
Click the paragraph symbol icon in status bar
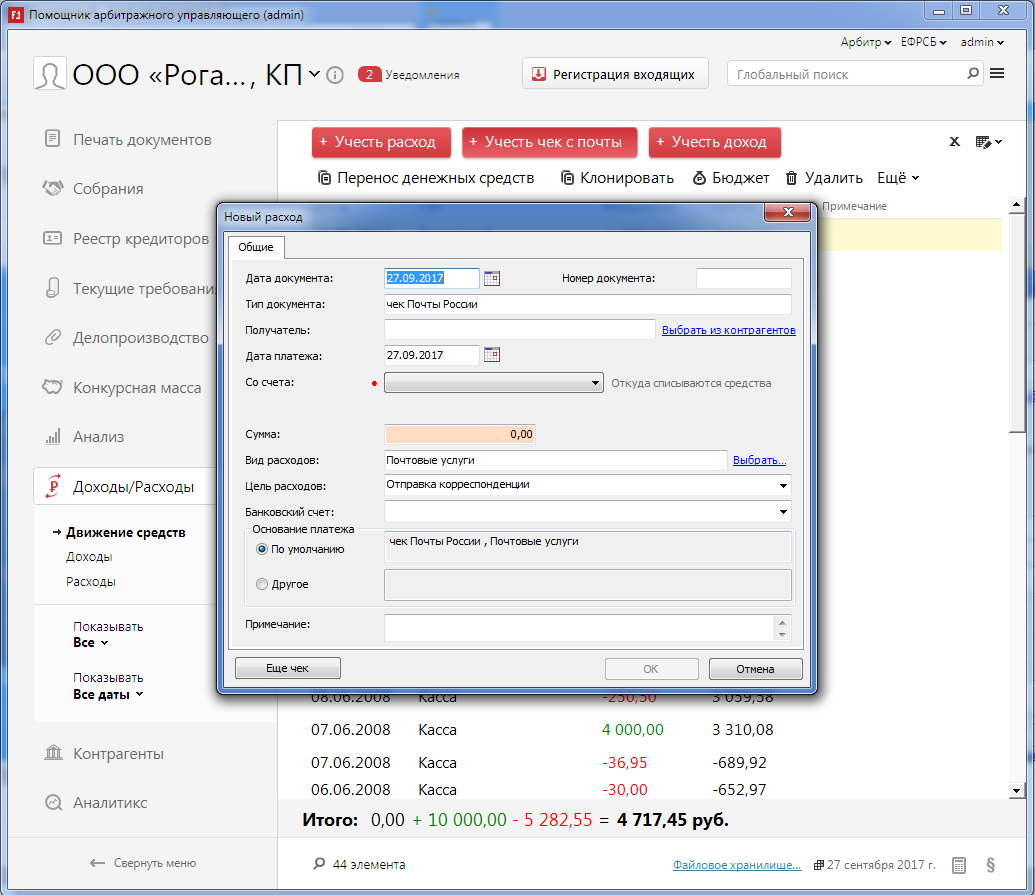[x=990, y=864]
